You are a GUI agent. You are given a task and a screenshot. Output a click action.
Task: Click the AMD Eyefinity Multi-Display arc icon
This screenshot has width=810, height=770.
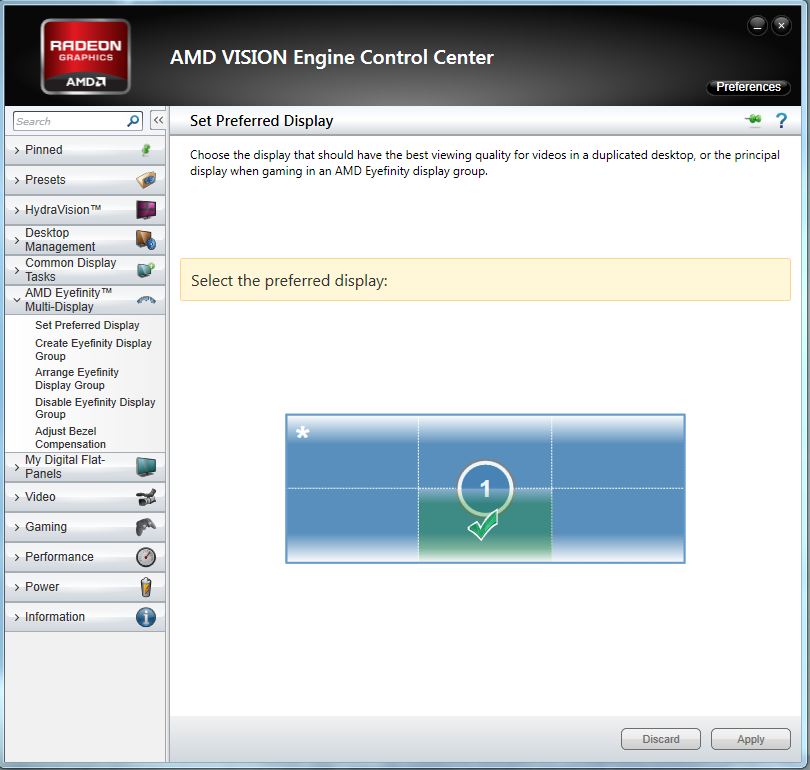146,300
